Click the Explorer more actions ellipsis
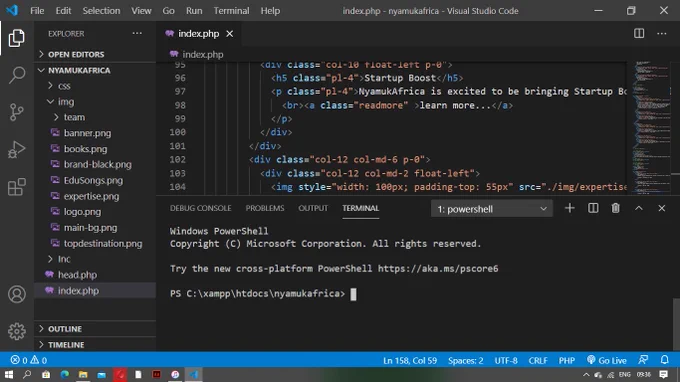The image size is (680, 382). click(137, 33)
